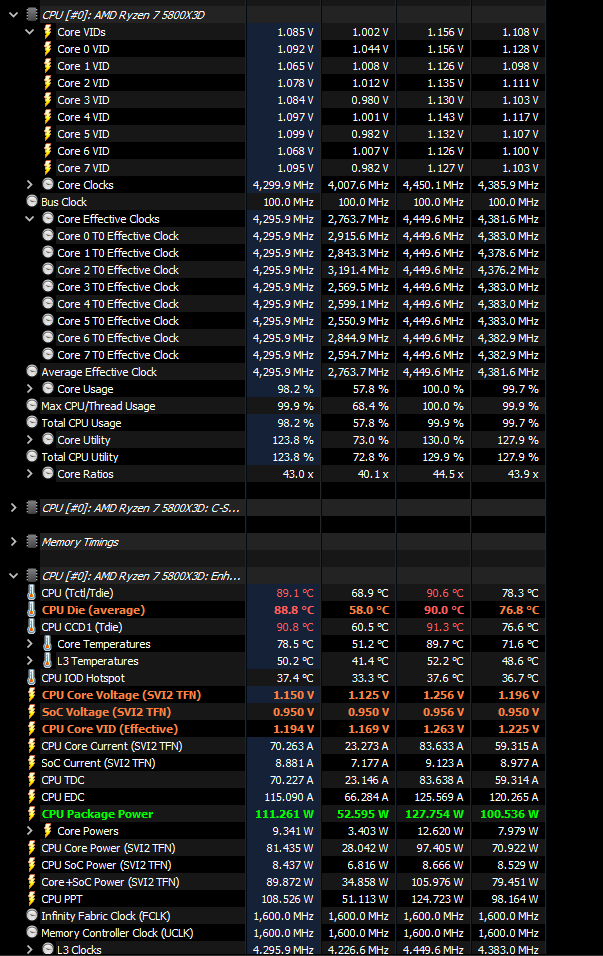Collapse the Core VIDs group
Viewport: 603px width, 956px height.
[x=29, y=32]
